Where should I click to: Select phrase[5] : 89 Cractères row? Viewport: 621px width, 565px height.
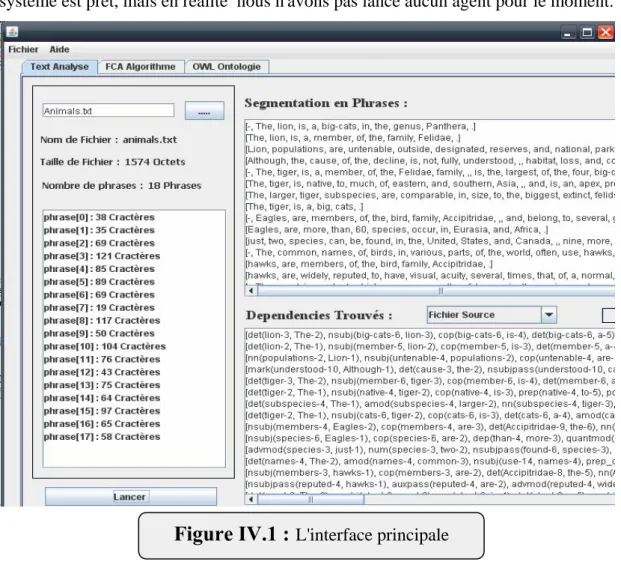[x=135, y=282]
